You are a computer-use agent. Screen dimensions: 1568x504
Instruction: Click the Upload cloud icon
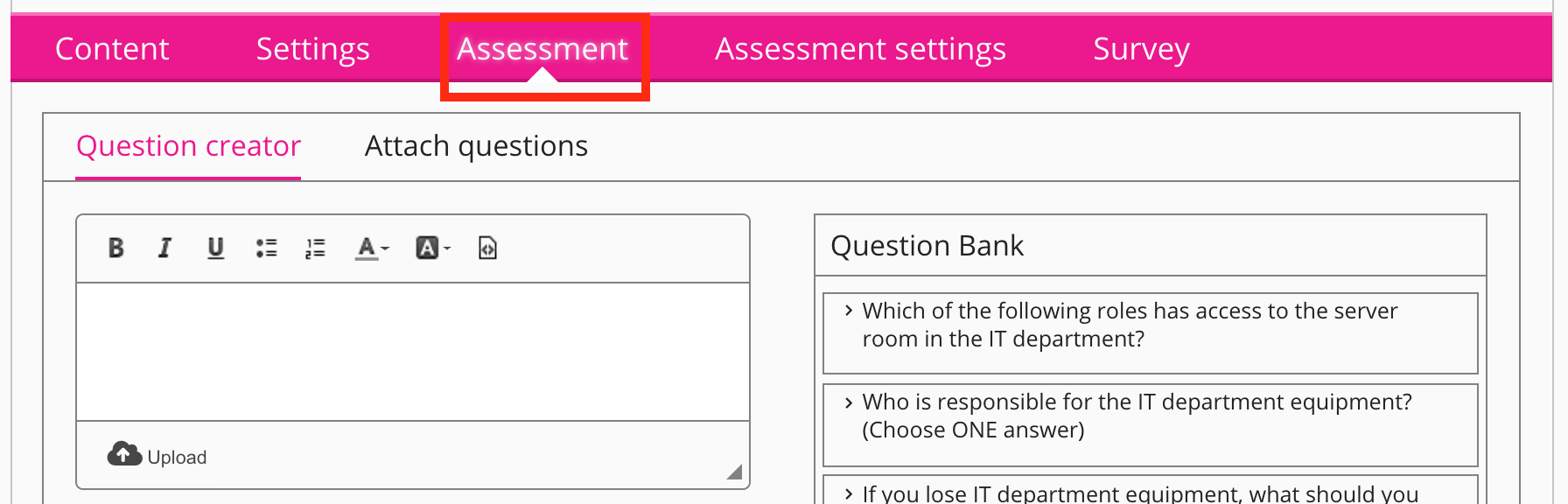tap(124, 454)
